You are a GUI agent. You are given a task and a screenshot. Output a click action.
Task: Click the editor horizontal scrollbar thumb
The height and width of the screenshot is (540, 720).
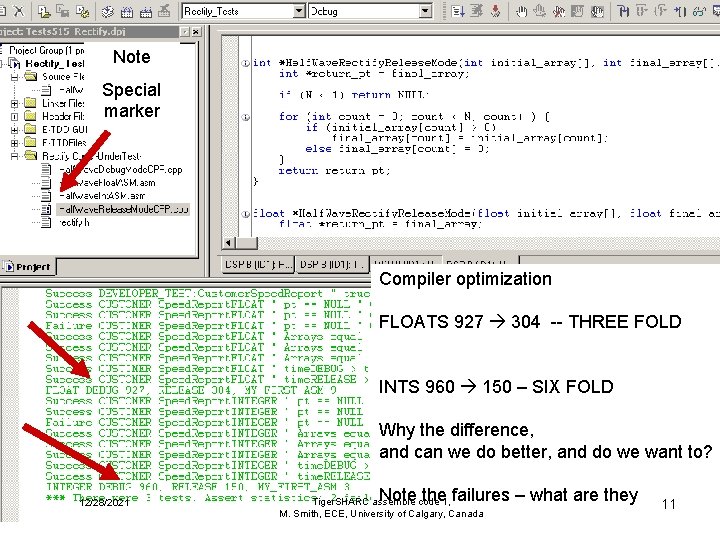click(x=246, y=243)
